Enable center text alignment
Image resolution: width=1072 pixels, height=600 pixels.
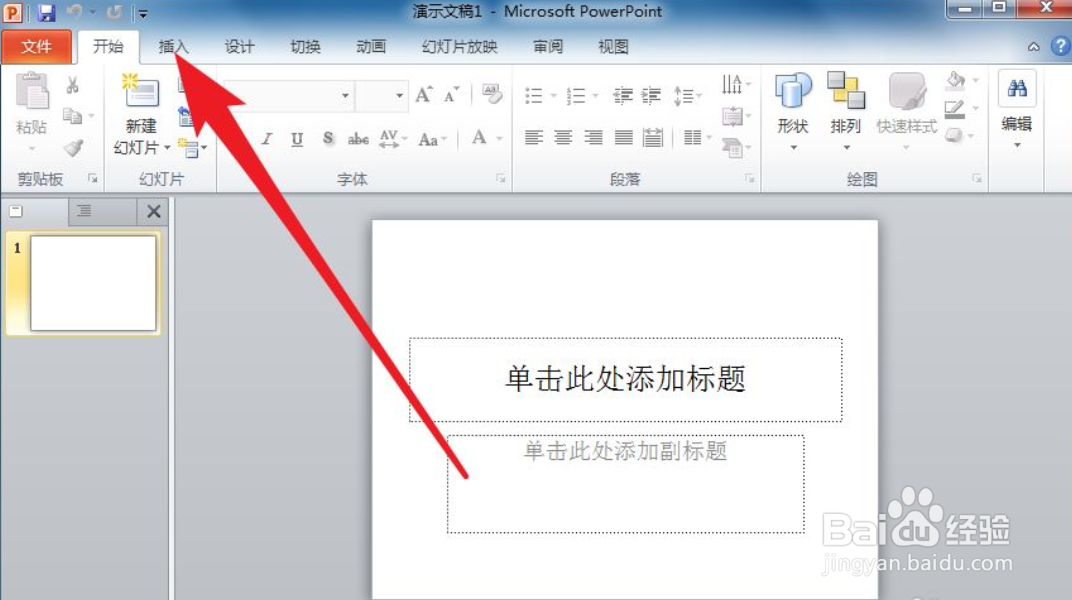click(561, 137)
